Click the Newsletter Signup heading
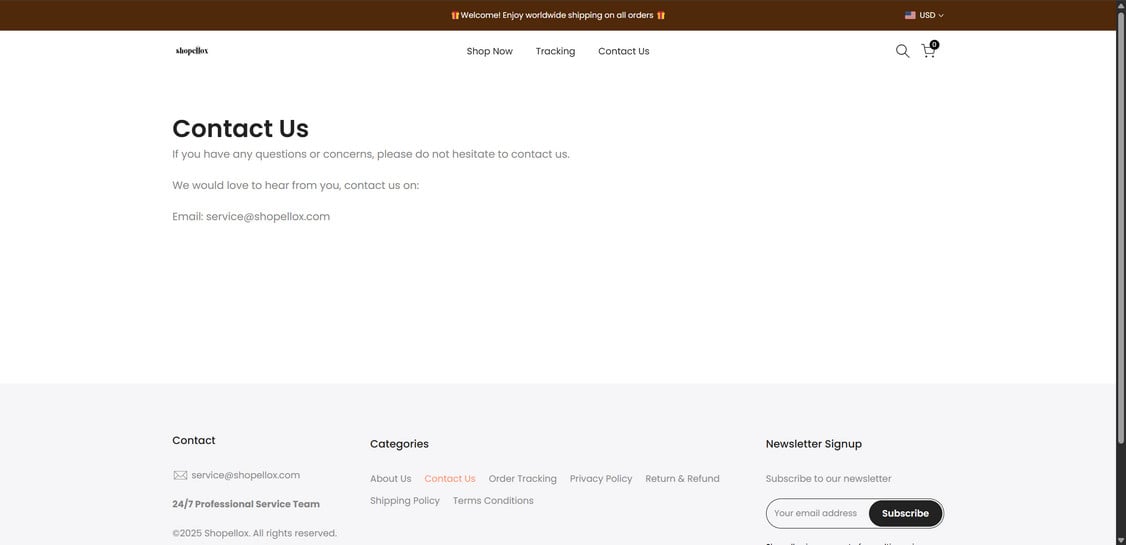Image resolution: width=1126 pixels, height=545 pixels. coord(814,444)
